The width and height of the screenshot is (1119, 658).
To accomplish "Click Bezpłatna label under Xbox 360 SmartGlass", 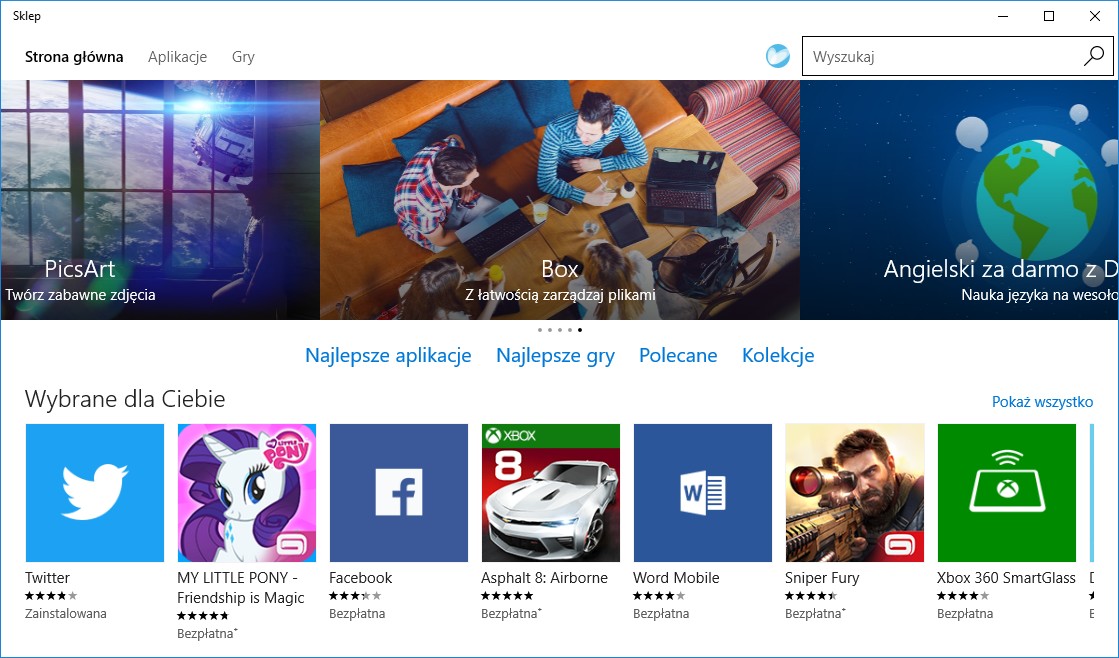I will (965, 614).
